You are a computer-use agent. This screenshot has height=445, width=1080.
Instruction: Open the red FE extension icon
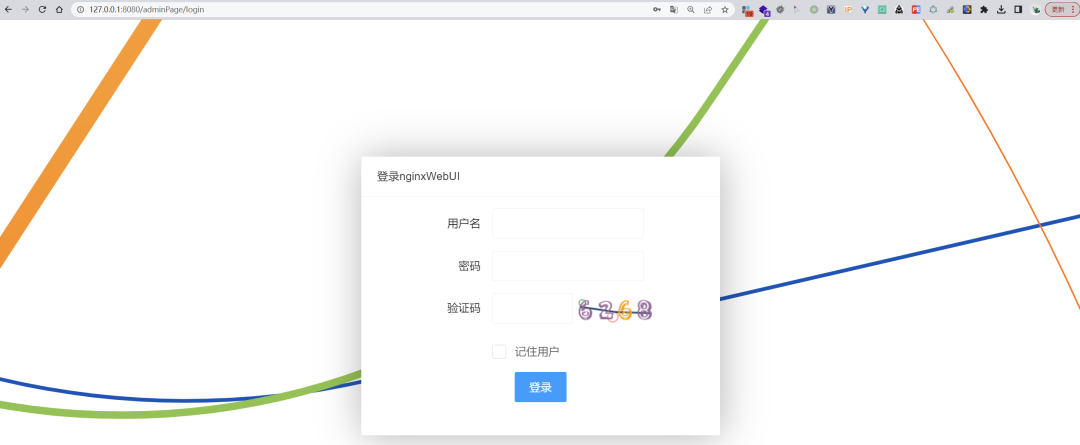(x=916, y=10)
